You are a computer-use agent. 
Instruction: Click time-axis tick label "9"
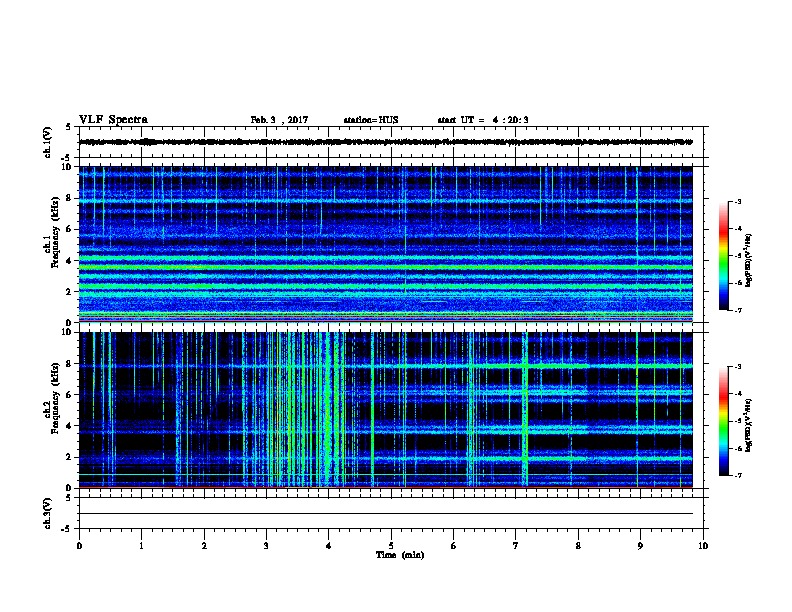[640, 546]
